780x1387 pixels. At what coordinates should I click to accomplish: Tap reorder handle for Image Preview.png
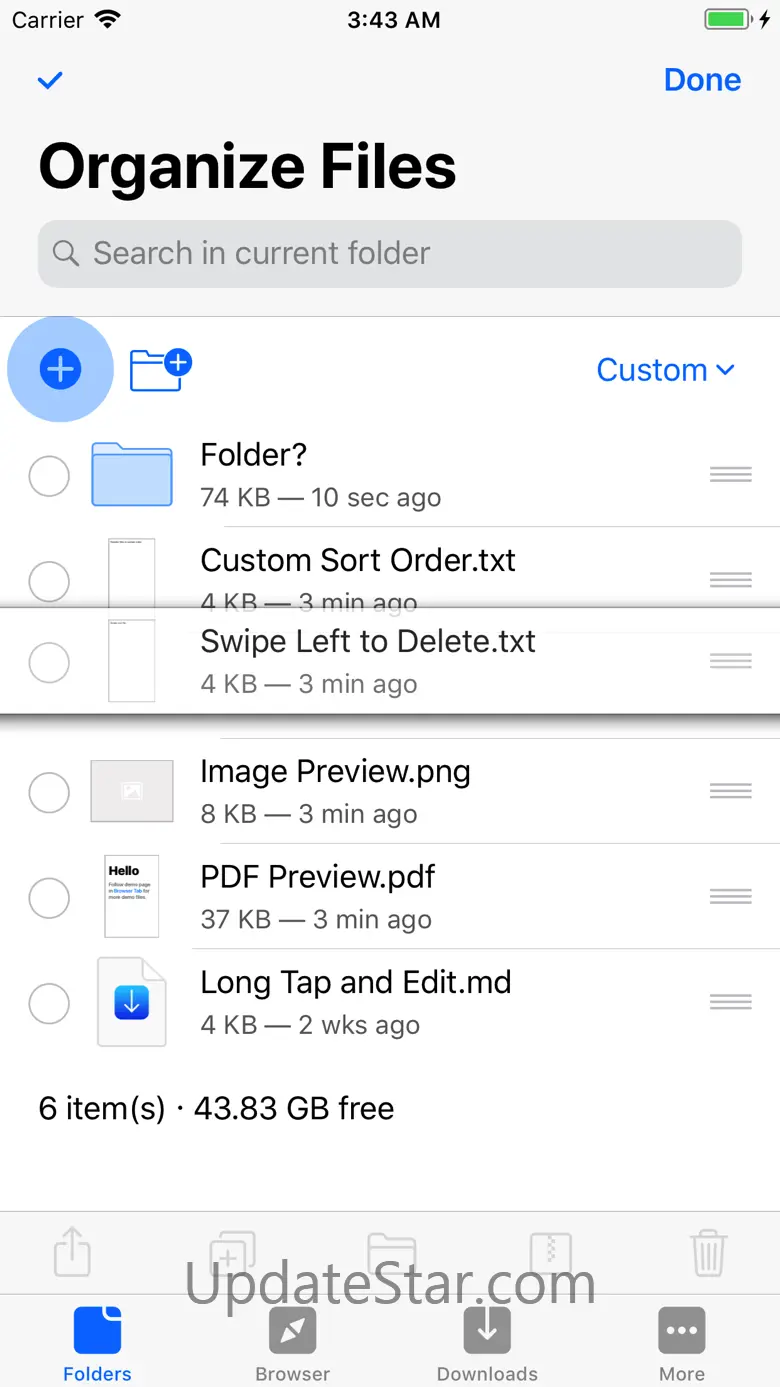[x=730, y=791]
